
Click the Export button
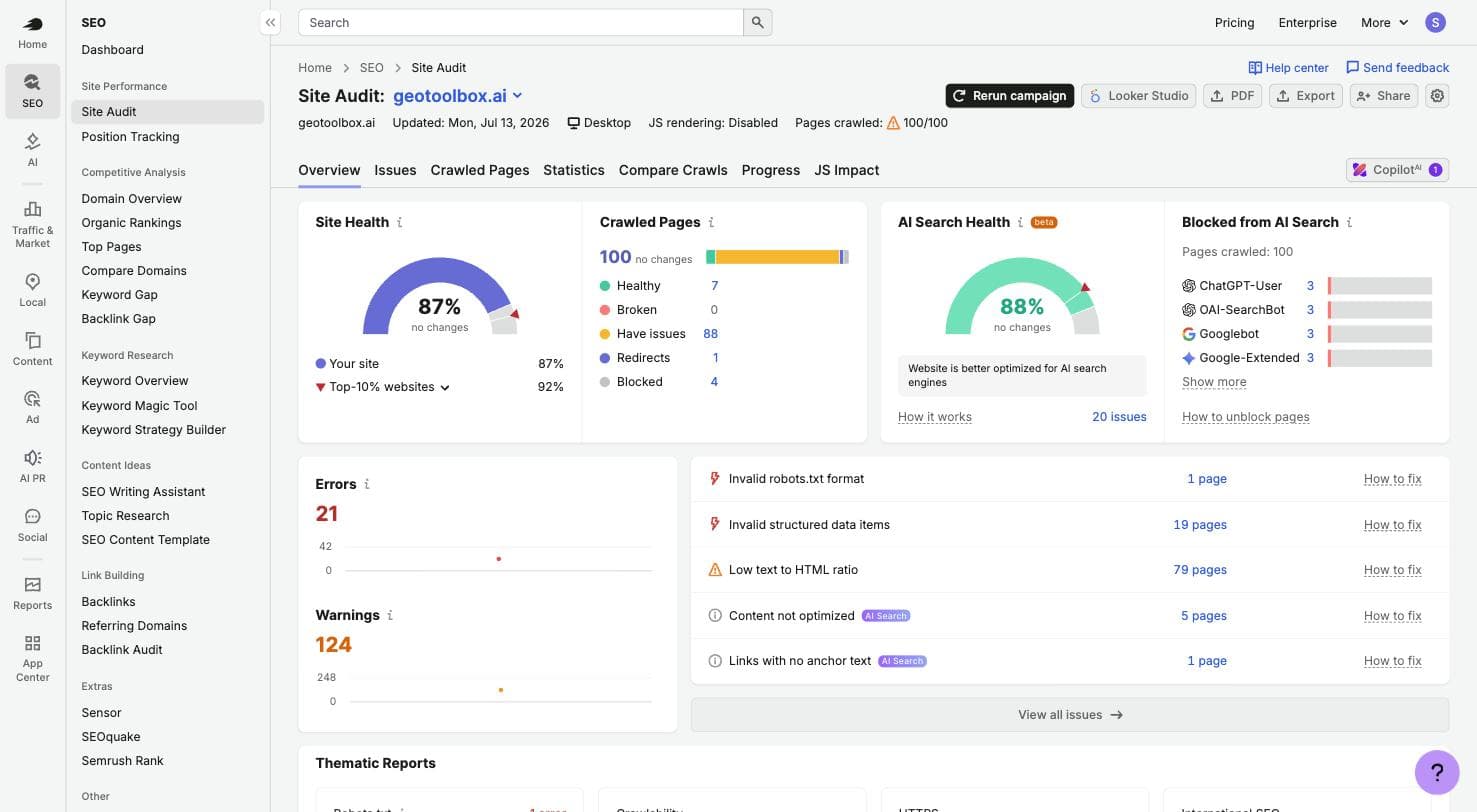[1305, 96]
